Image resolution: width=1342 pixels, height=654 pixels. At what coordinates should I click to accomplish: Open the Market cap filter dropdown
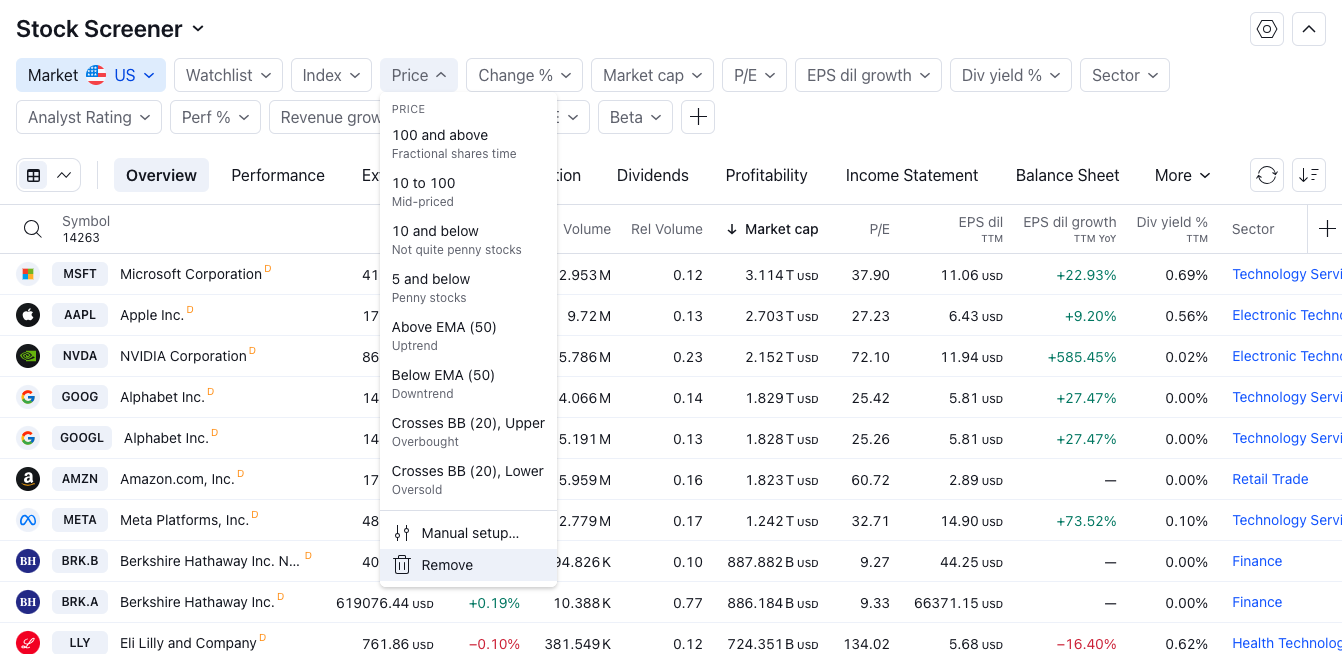tap(652, 75)
